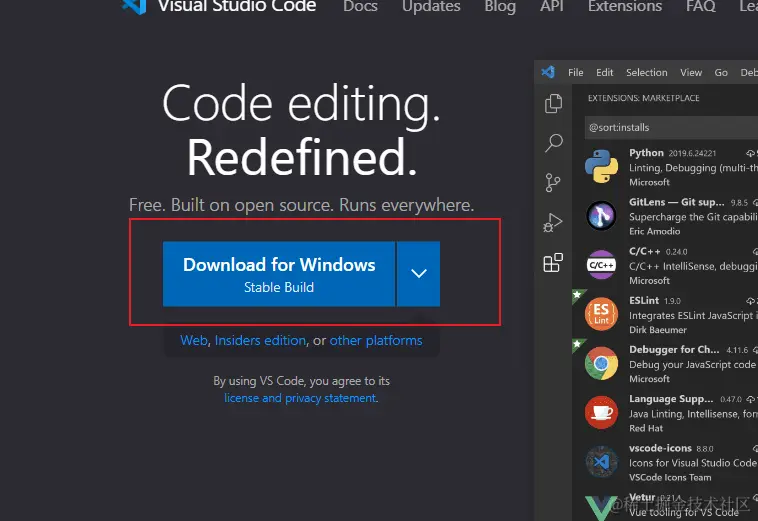
Task: Click the Python extension title
Action: 646,153
